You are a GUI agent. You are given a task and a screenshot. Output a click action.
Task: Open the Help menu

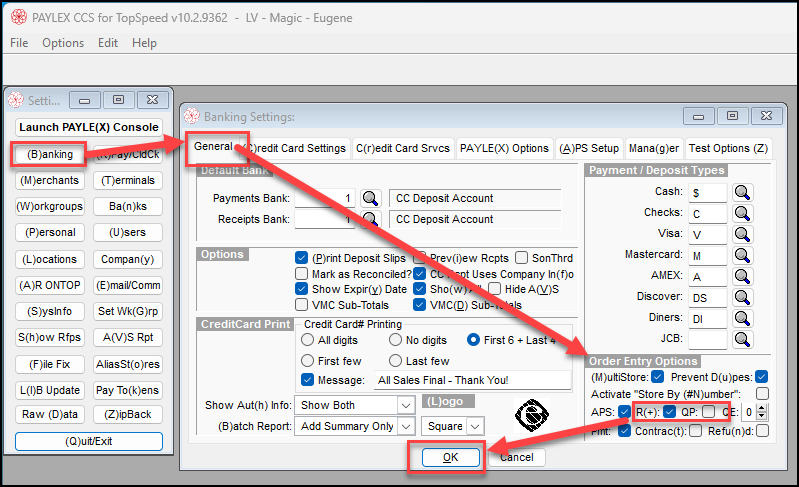pos(144,43)
